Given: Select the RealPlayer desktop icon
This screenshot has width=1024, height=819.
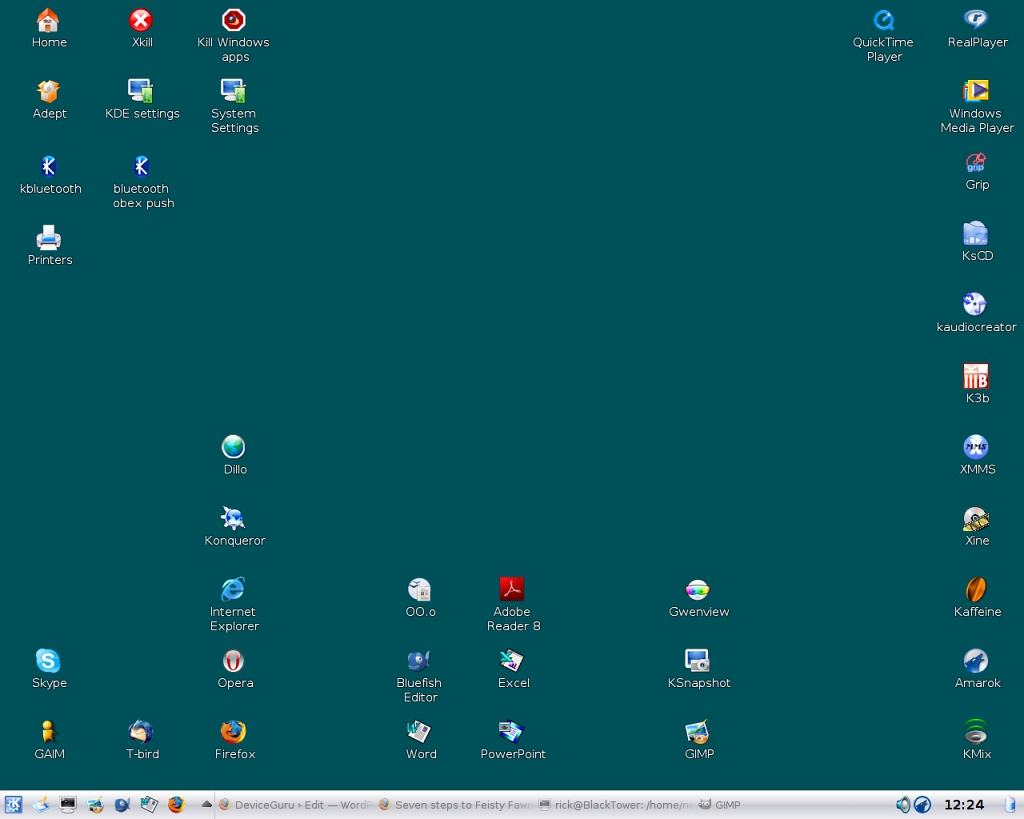Looking at the screenshot, I should click(976, 21).
